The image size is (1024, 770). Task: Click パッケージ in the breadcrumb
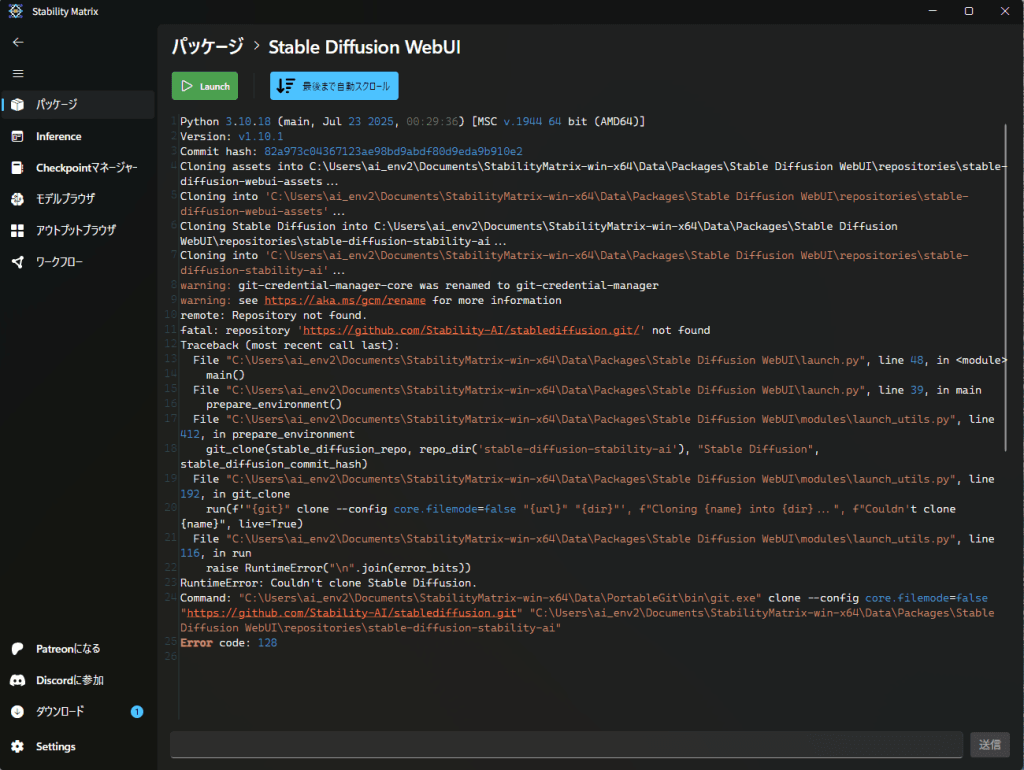click(x=207, y=47)
